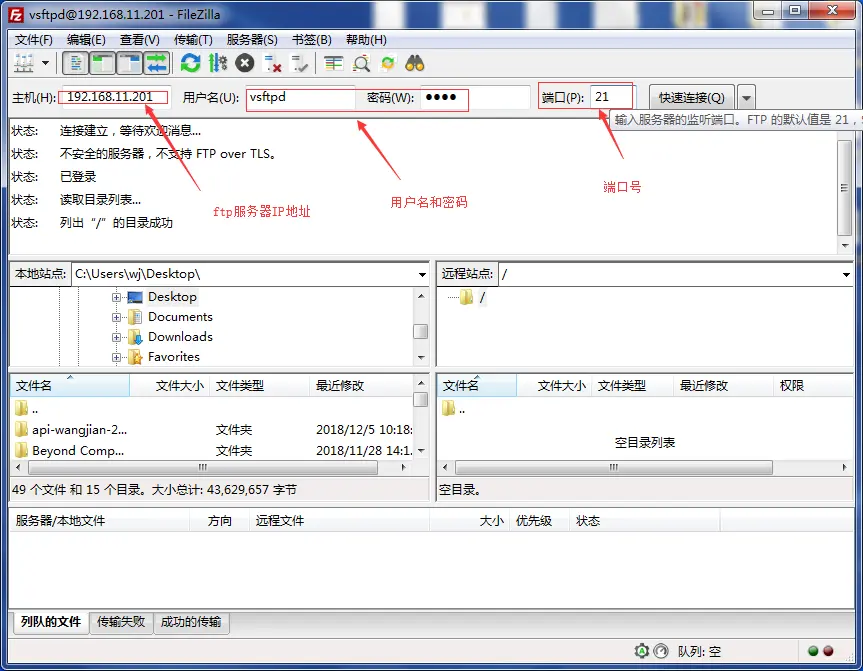Click the FileZilla logo in title bar
This screenshot has width=863, height=671.
[x=17, y=15]
